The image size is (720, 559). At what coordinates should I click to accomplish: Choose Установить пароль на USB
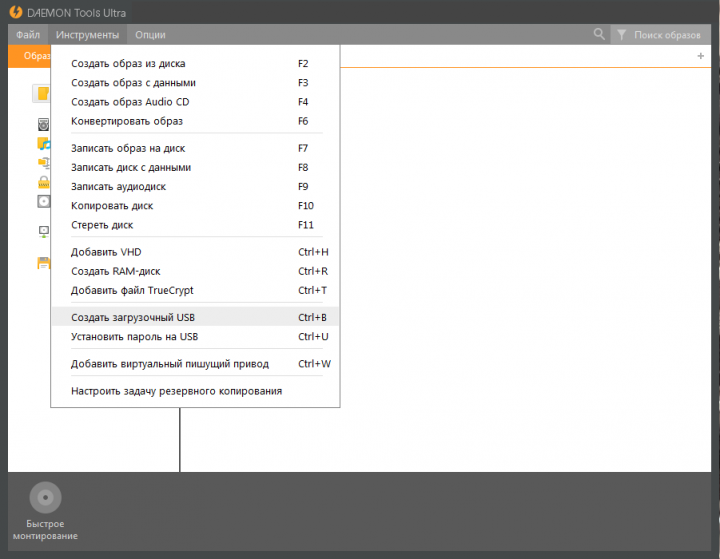195,337
